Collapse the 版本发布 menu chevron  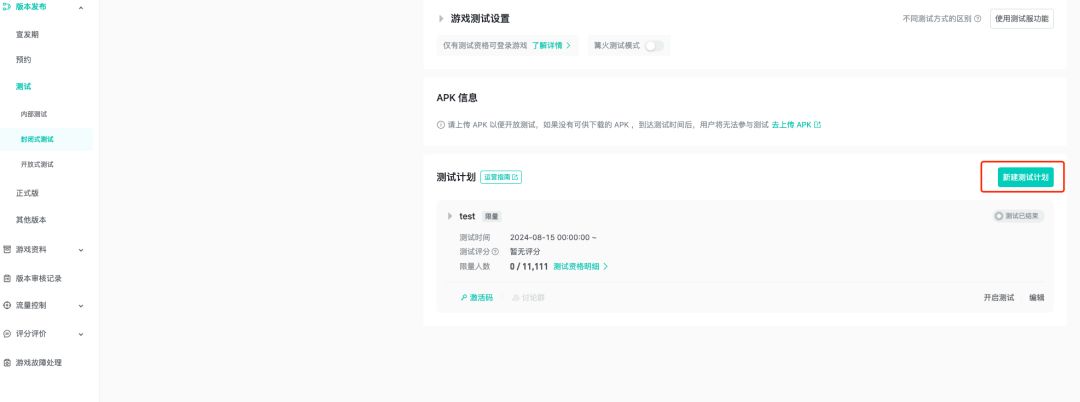tap(81, 8)
